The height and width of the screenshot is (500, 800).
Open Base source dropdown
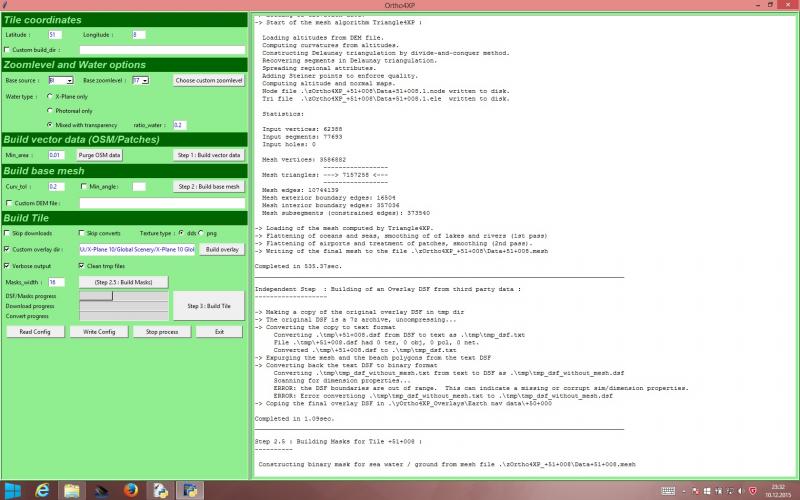coord(70,81)
